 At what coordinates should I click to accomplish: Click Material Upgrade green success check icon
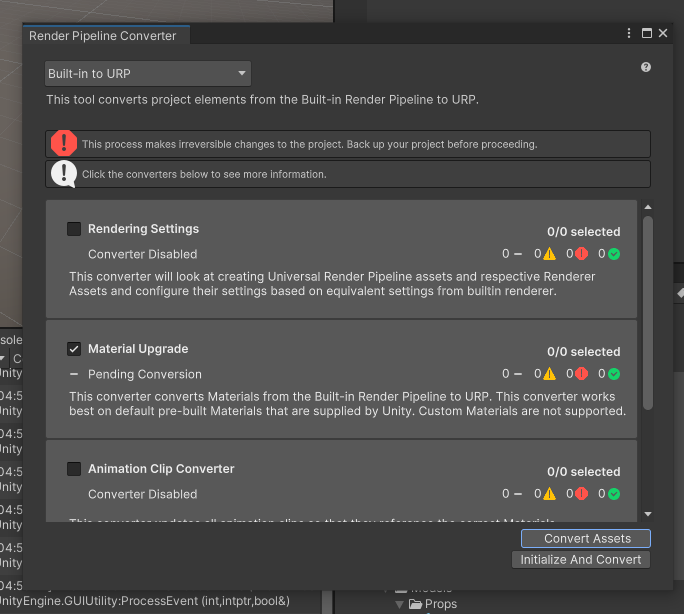point(614,374)
